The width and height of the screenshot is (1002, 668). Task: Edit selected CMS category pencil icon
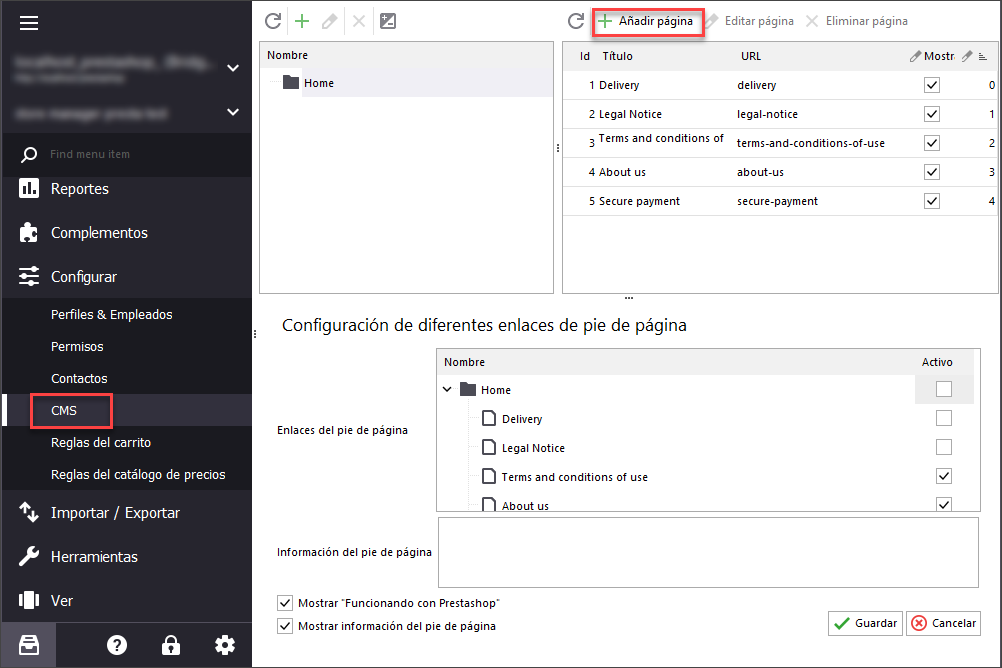click(330, 21)
